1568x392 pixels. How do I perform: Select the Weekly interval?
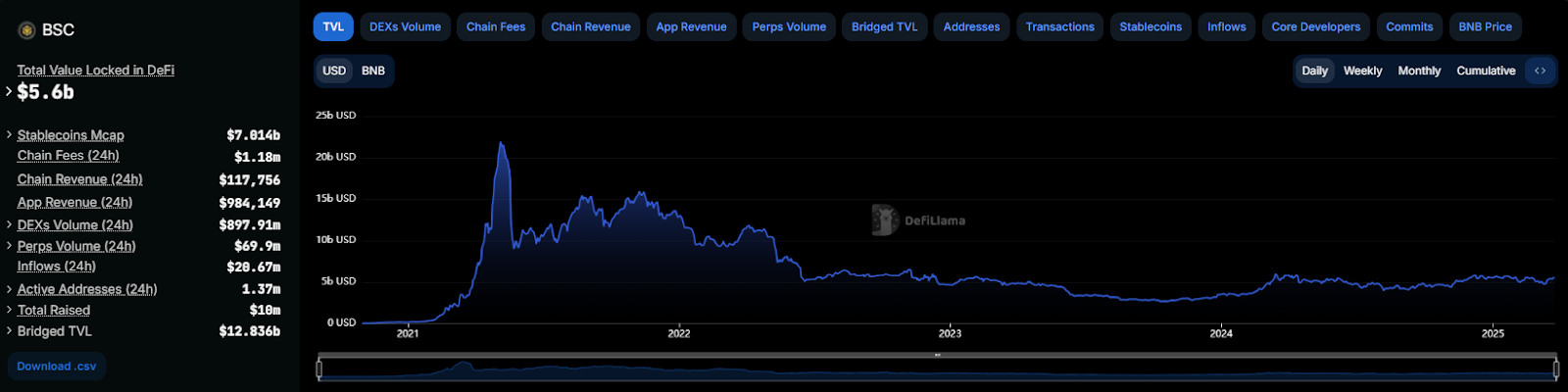click(x=1362, y=71)
